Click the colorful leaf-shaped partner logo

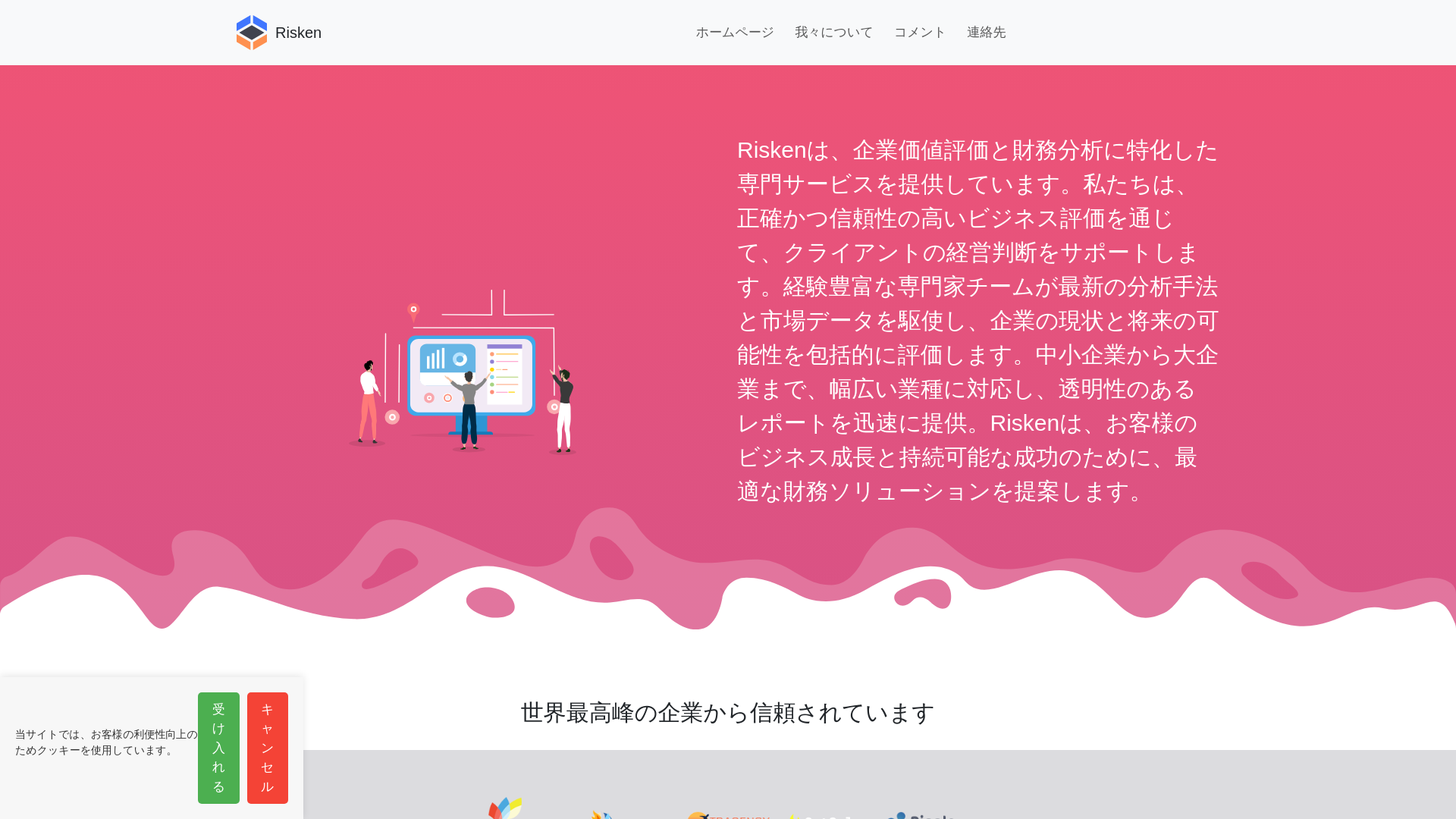click(505, 808)
